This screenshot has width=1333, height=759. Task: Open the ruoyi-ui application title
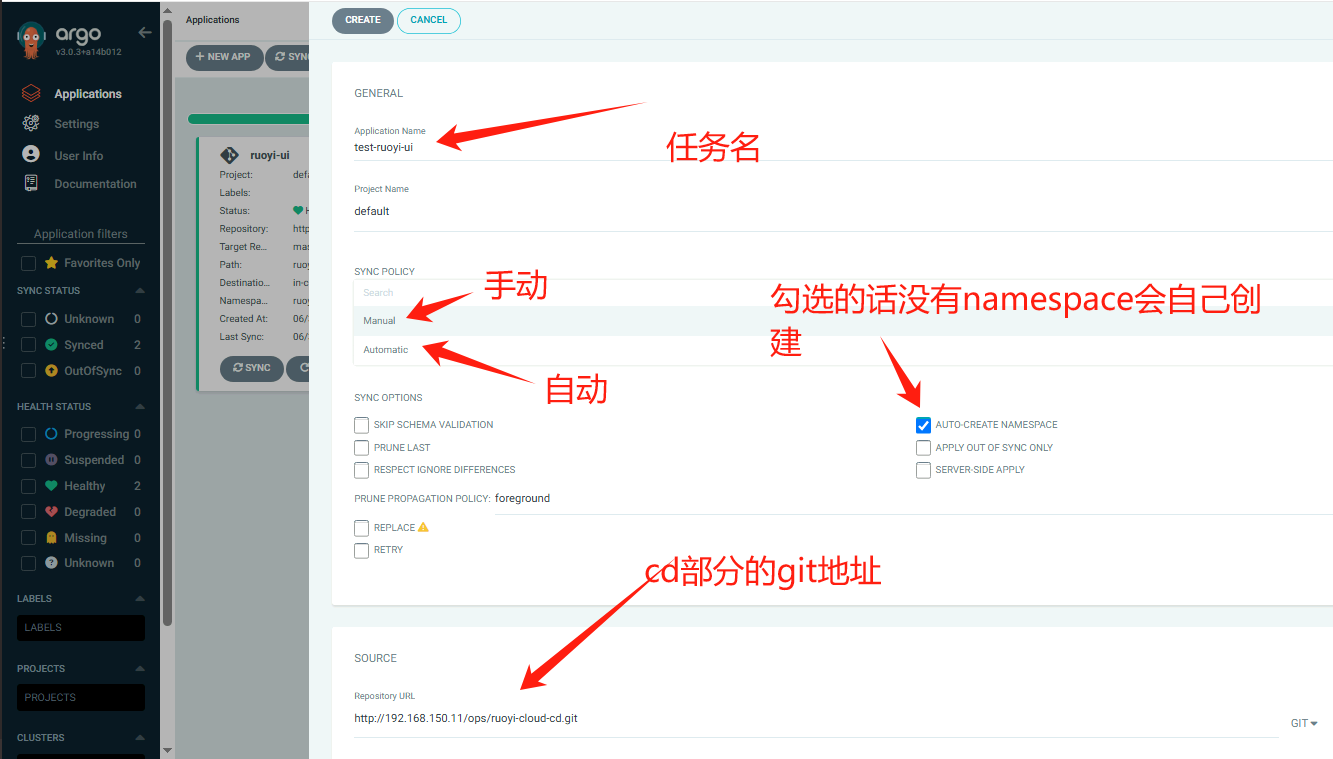(x=270, y=155)
